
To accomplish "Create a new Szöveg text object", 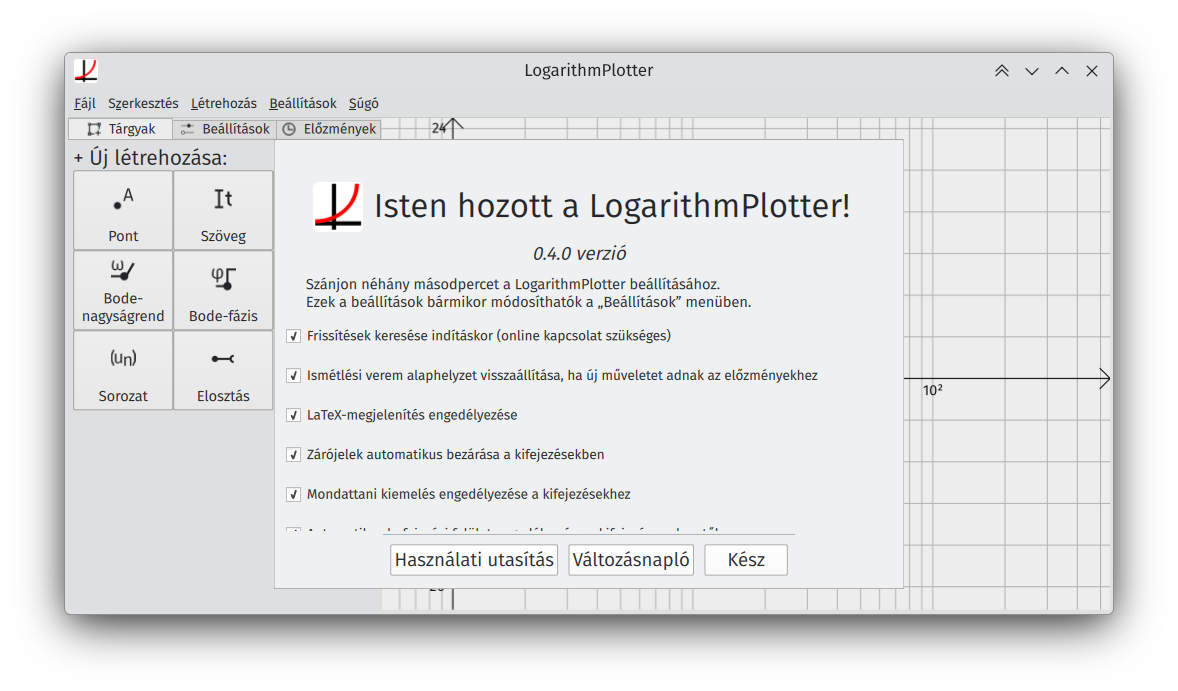I will [223, 210].
